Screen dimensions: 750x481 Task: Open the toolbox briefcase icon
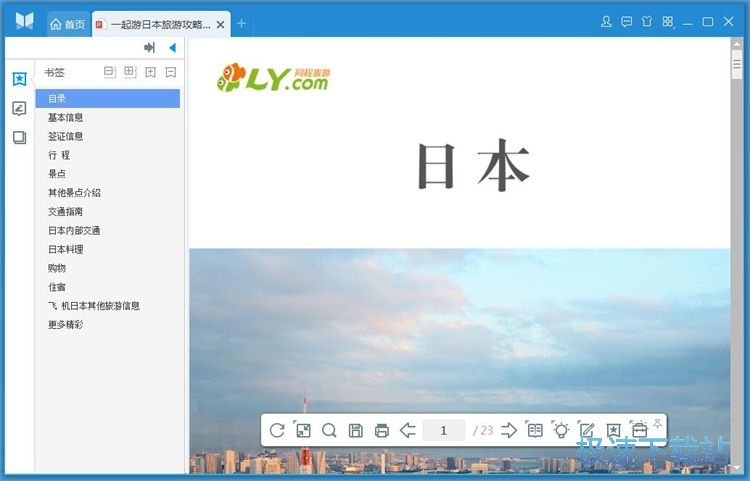tap(639, 430)
